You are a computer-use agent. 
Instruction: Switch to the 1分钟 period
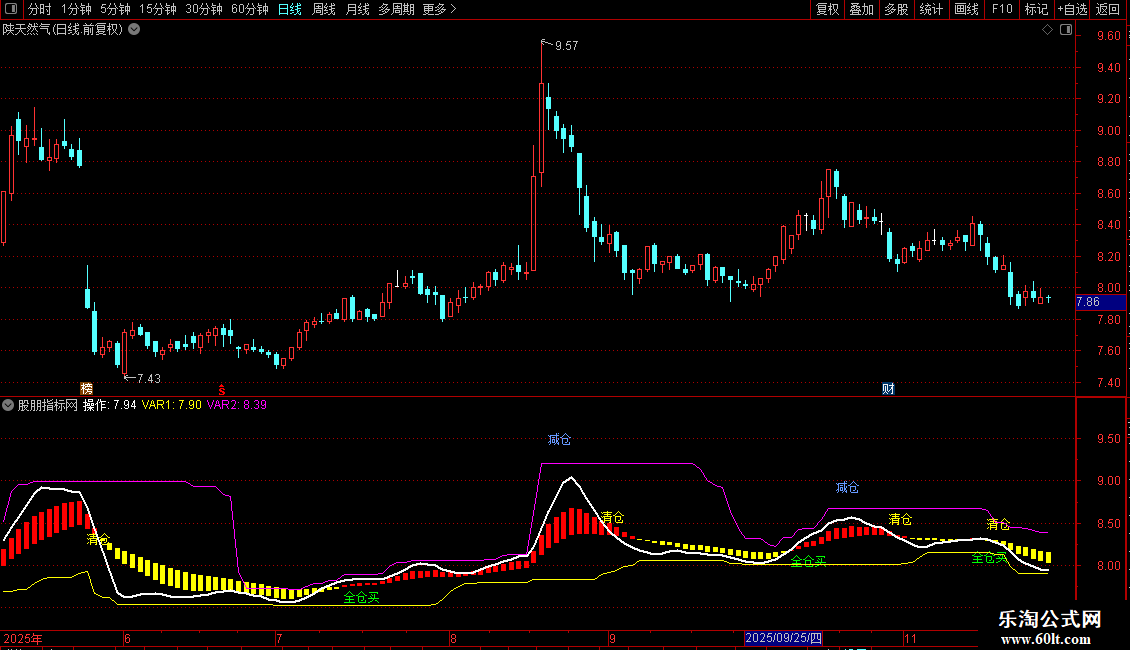[x=76, y=9]
